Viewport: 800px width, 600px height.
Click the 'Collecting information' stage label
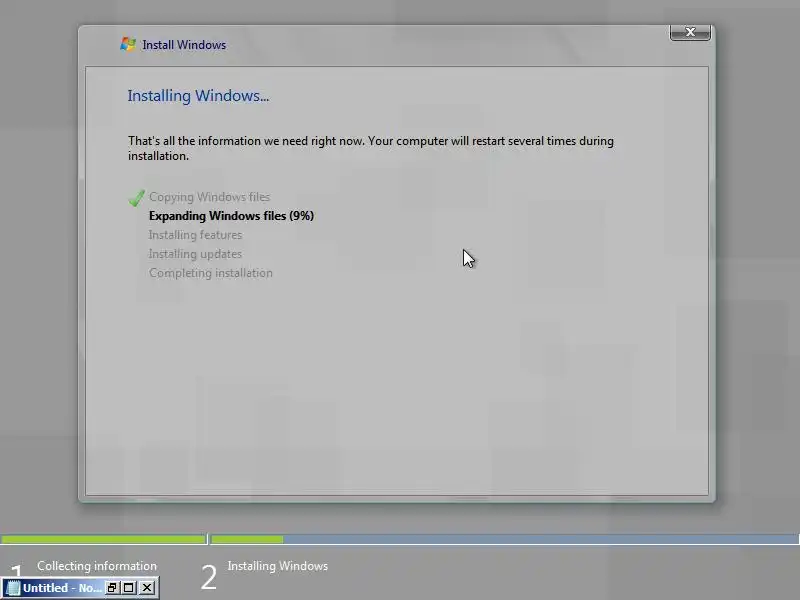[97, 566]
